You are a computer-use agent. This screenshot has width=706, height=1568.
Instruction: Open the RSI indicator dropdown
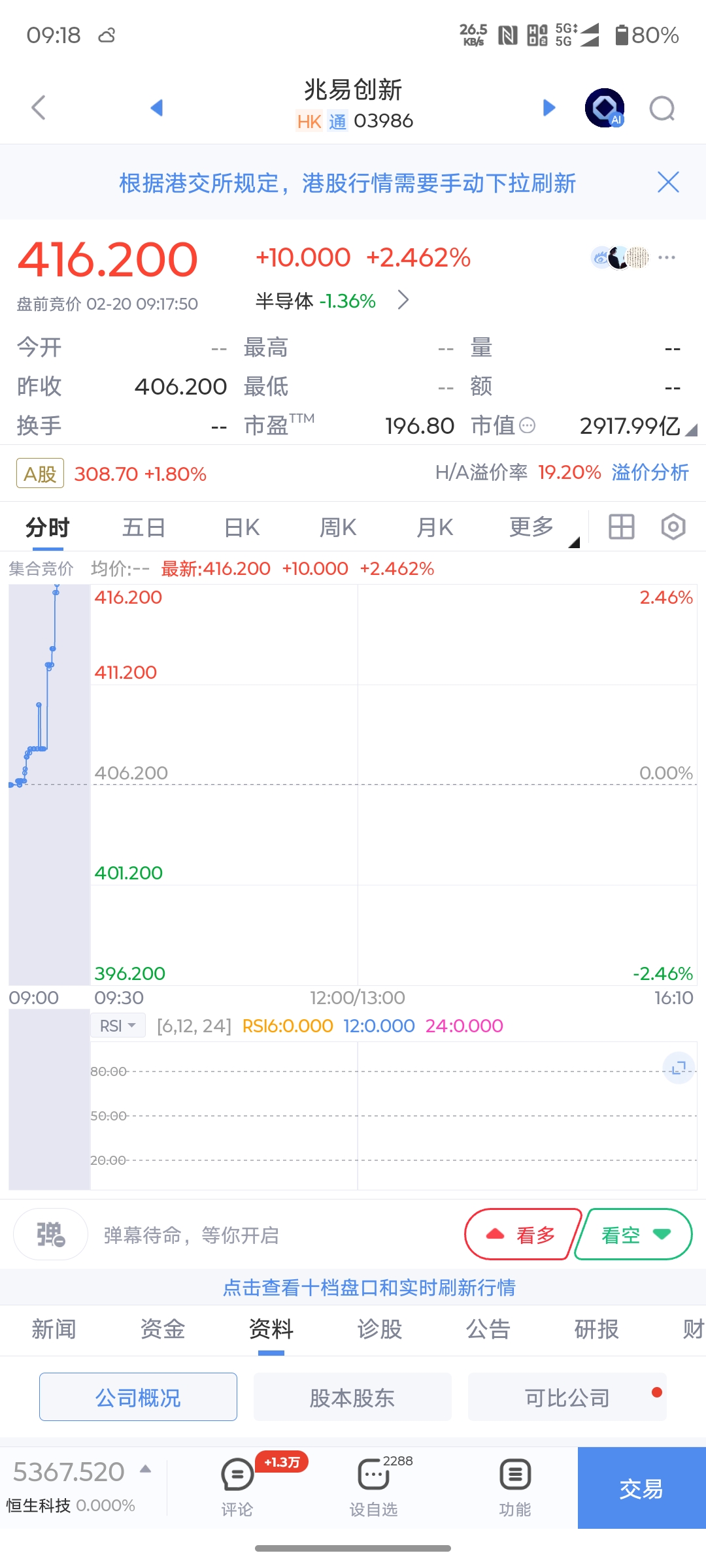coord(118,1026)
